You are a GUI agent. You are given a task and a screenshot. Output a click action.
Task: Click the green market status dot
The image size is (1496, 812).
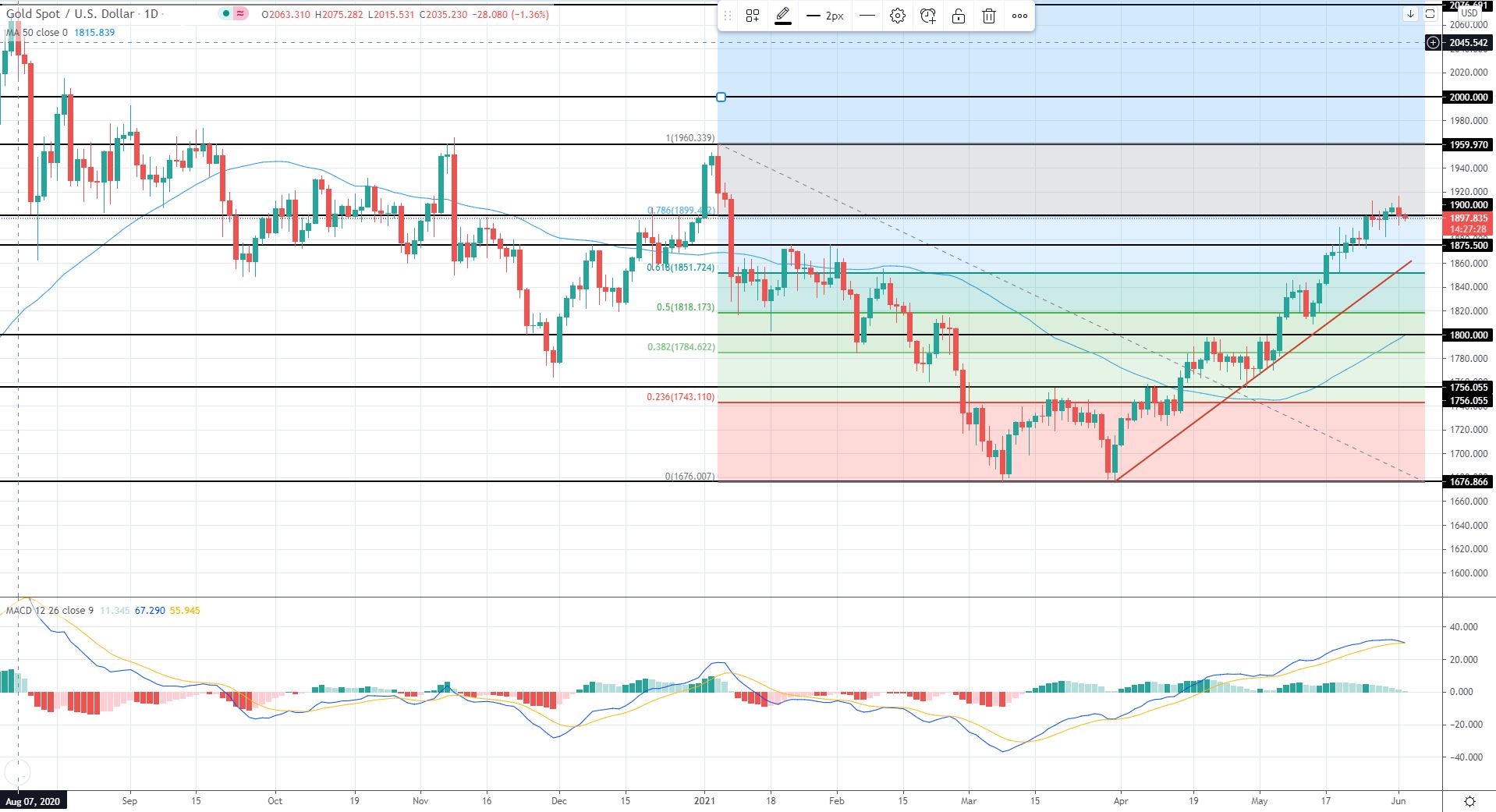pyautogui.click(x=226, y=14)
